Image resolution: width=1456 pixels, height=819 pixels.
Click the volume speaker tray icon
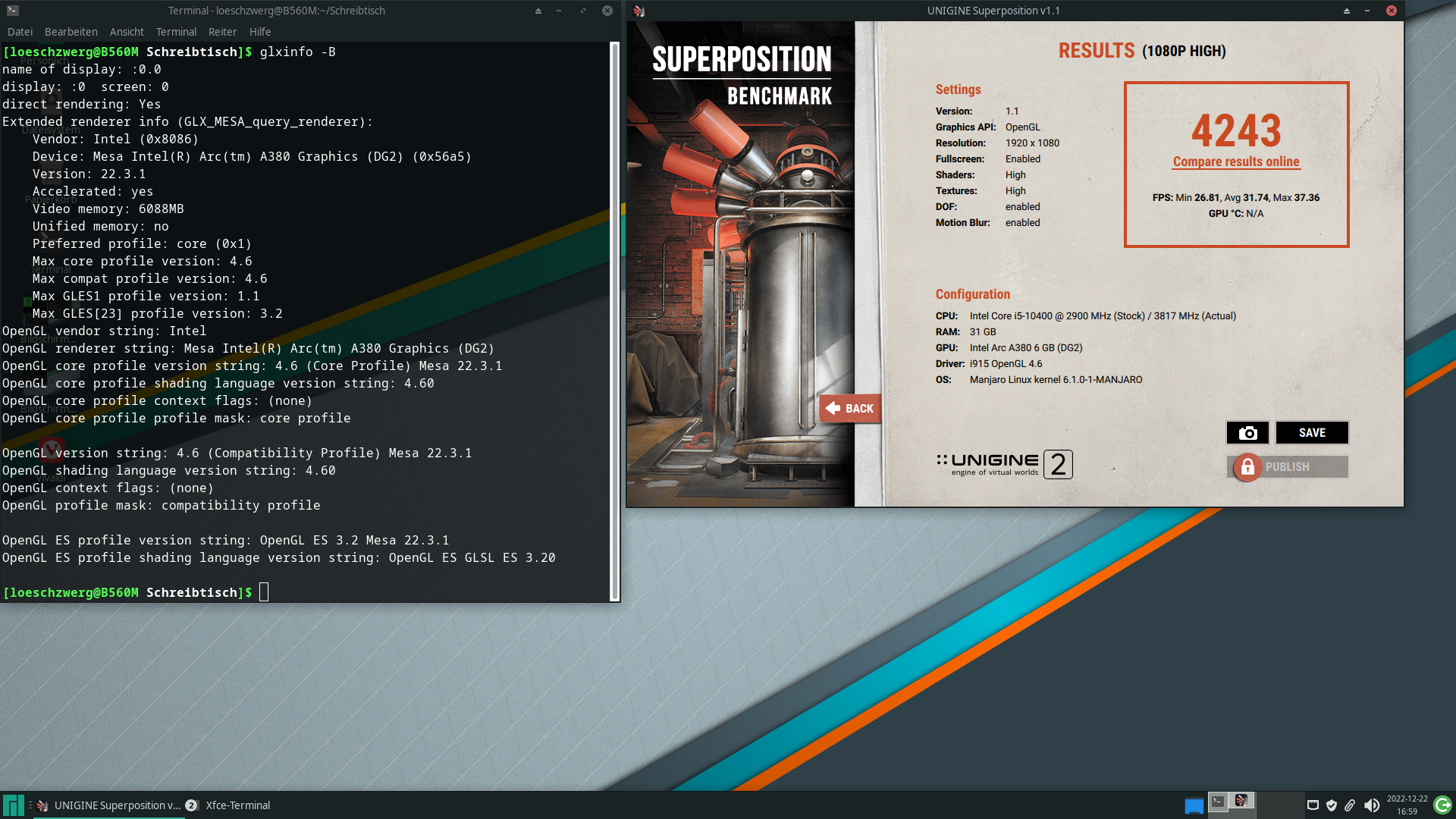[x=1371, y=805]
